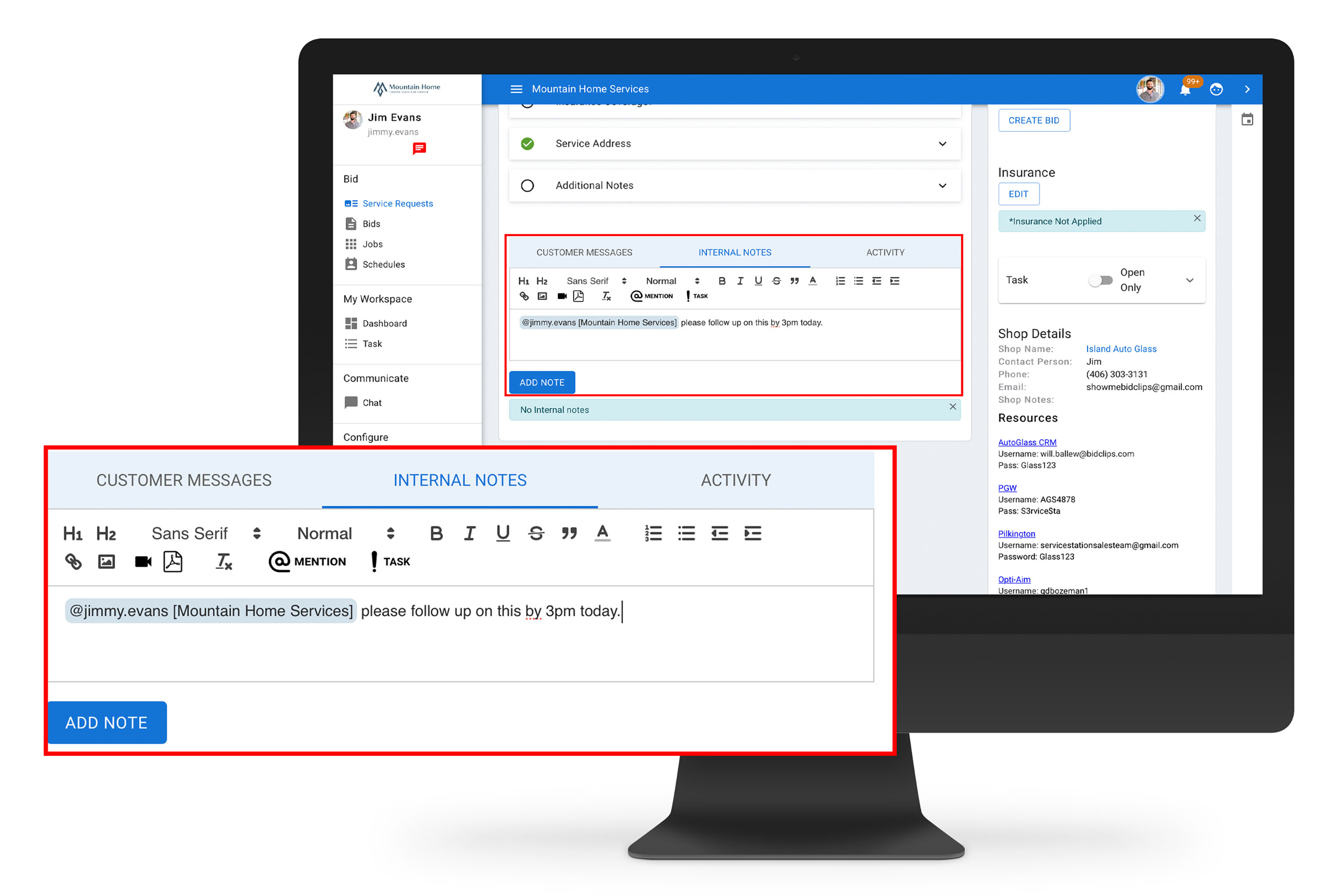The width and height of the screenshot is (1318, 896).
Task: Select the Additional Notes circle indicator
Action: (528, 185)
